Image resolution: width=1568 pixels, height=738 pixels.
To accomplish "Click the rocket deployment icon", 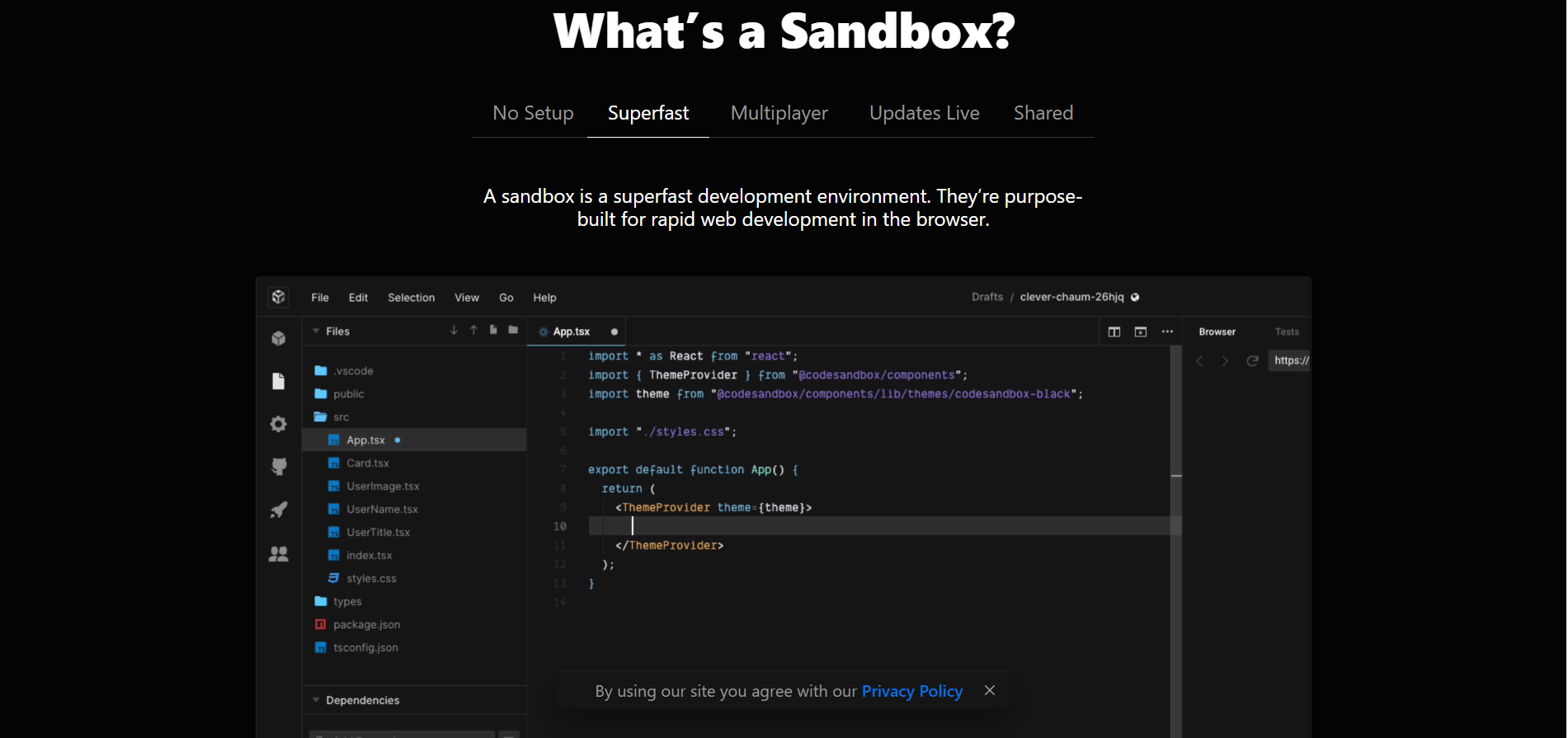I will tap(279, 510).
